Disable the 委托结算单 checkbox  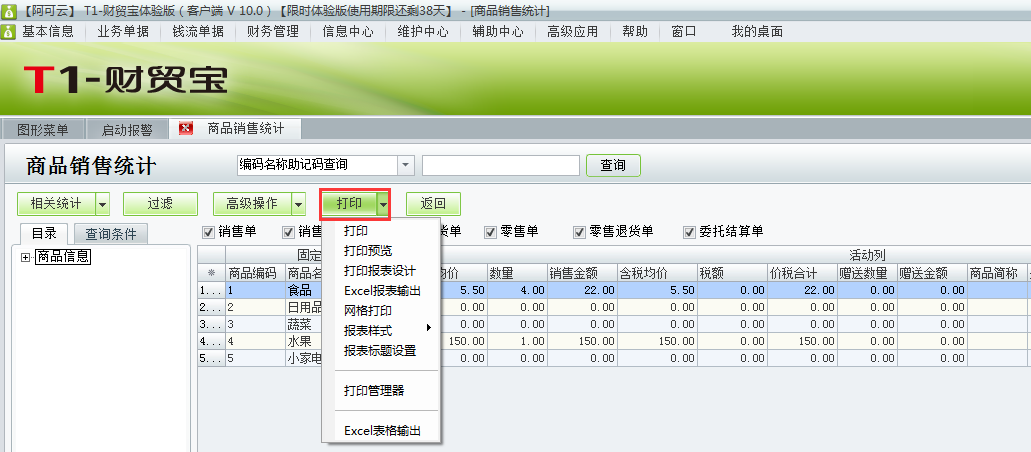[689, 232]
